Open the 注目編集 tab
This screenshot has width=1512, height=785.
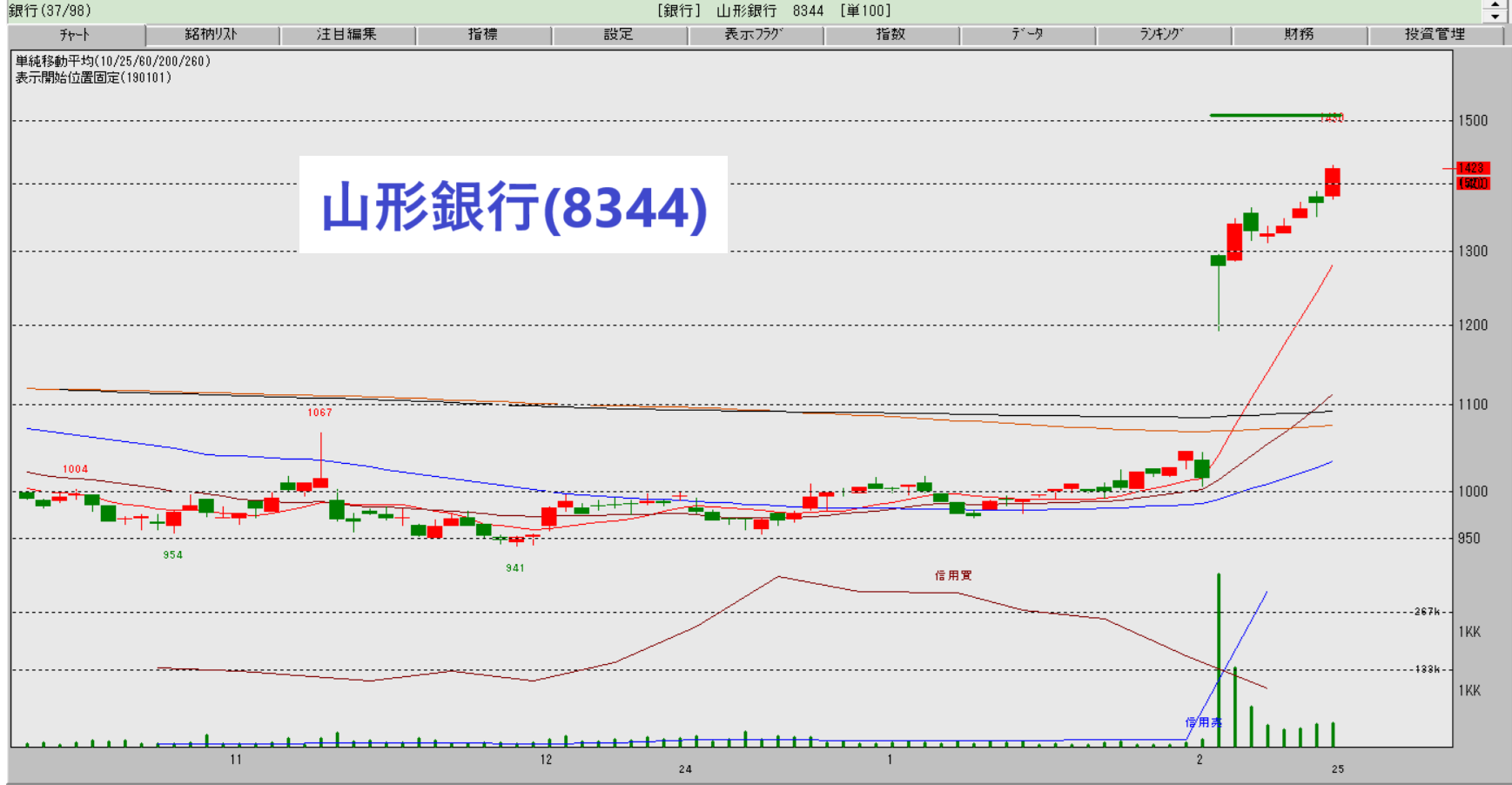click(347, 35)
